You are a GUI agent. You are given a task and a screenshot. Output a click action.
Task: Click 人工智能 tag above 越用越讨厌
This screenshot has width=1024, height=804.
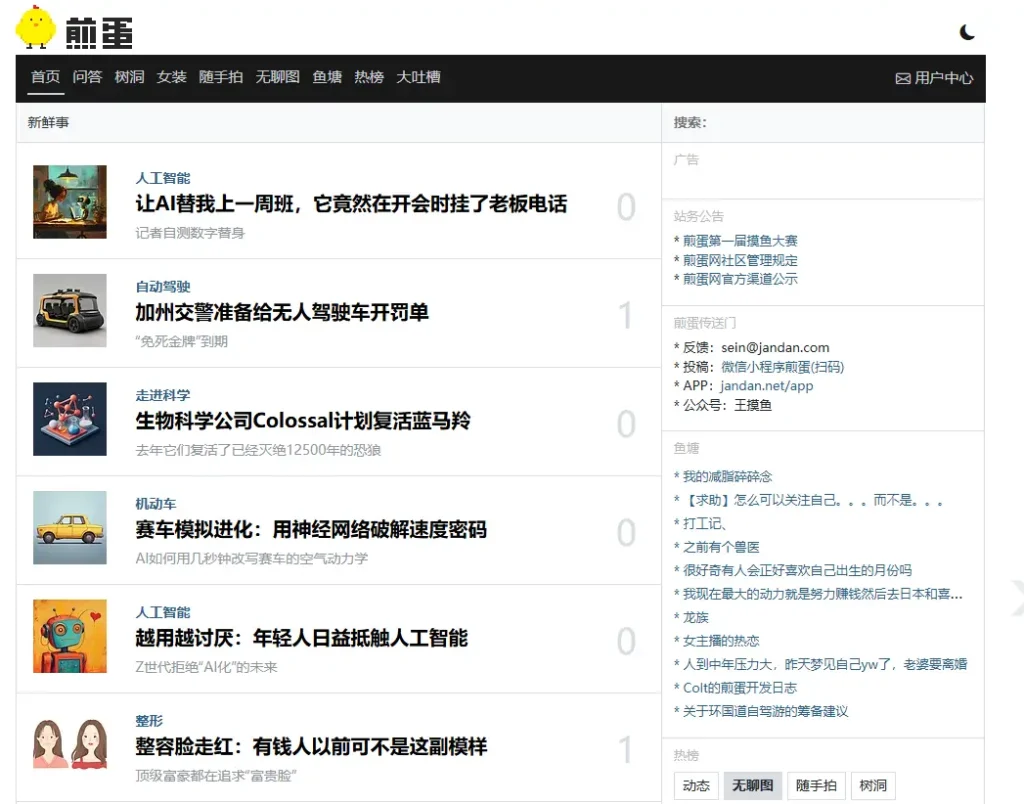(163, 611)
